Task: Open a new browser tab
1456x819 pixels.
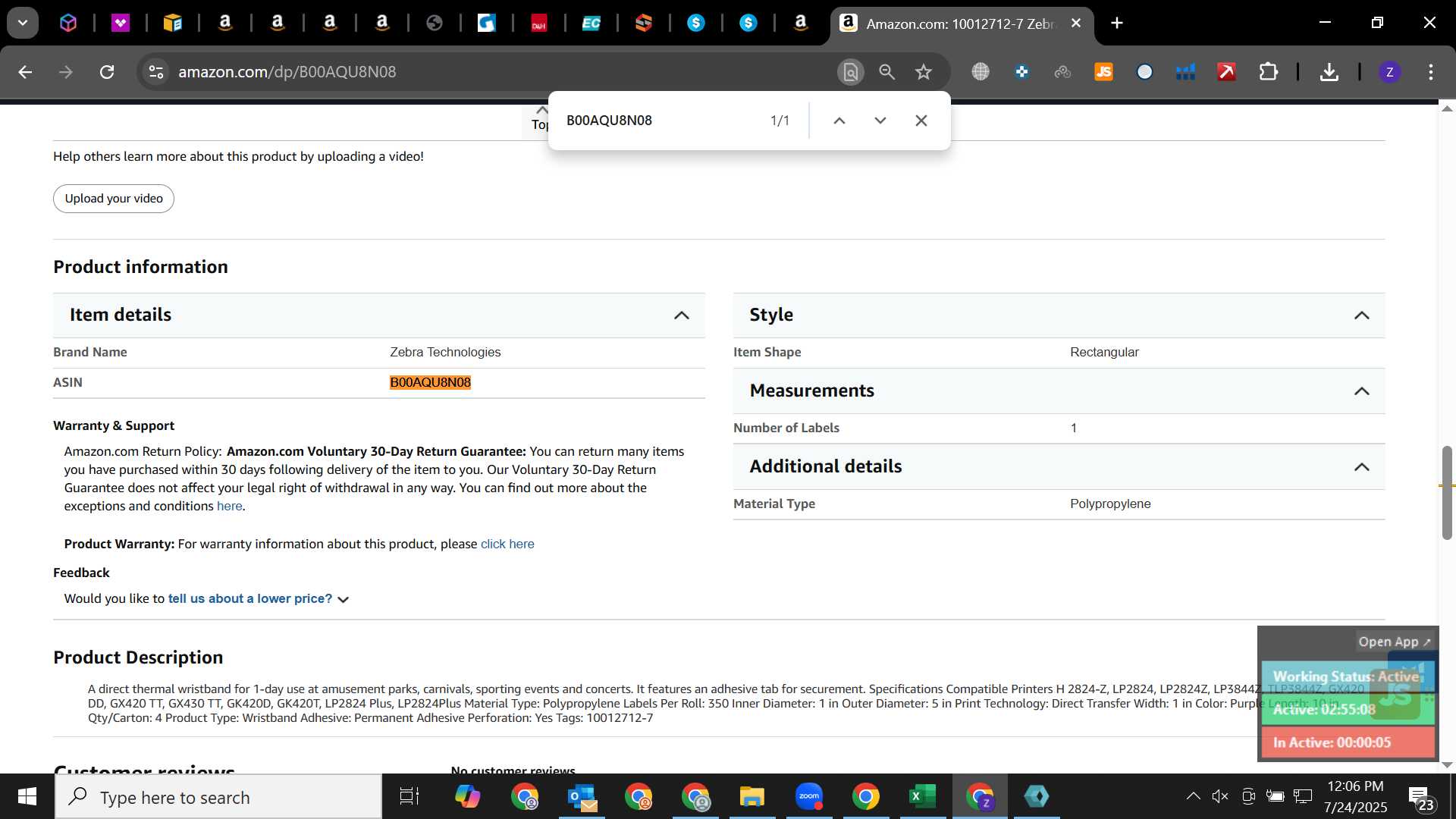Action: click(1117, 24)
